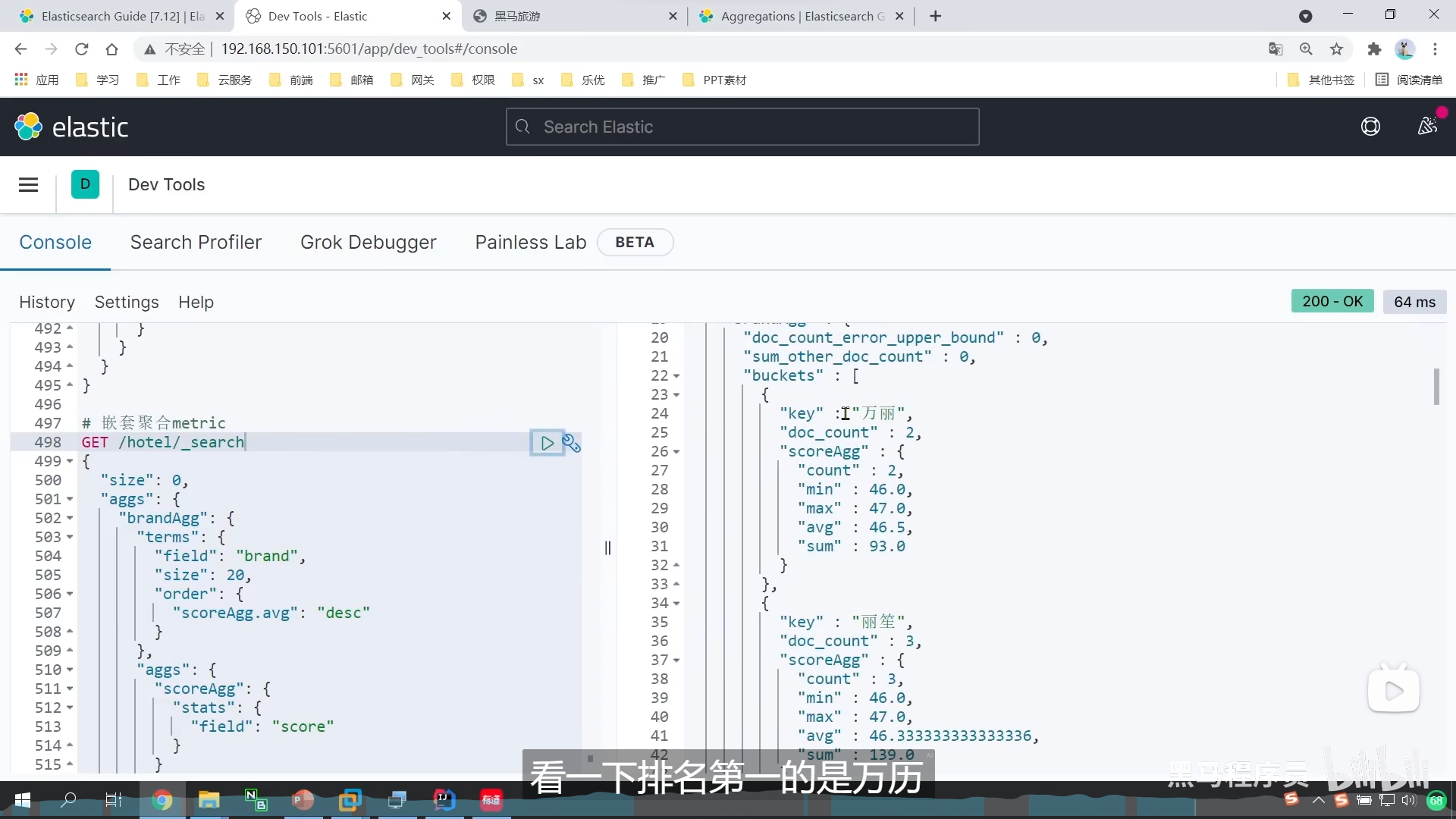The width and height of the screenshot is (1456, 819).
Task: Open the History panel link
Action: (47, 302)
